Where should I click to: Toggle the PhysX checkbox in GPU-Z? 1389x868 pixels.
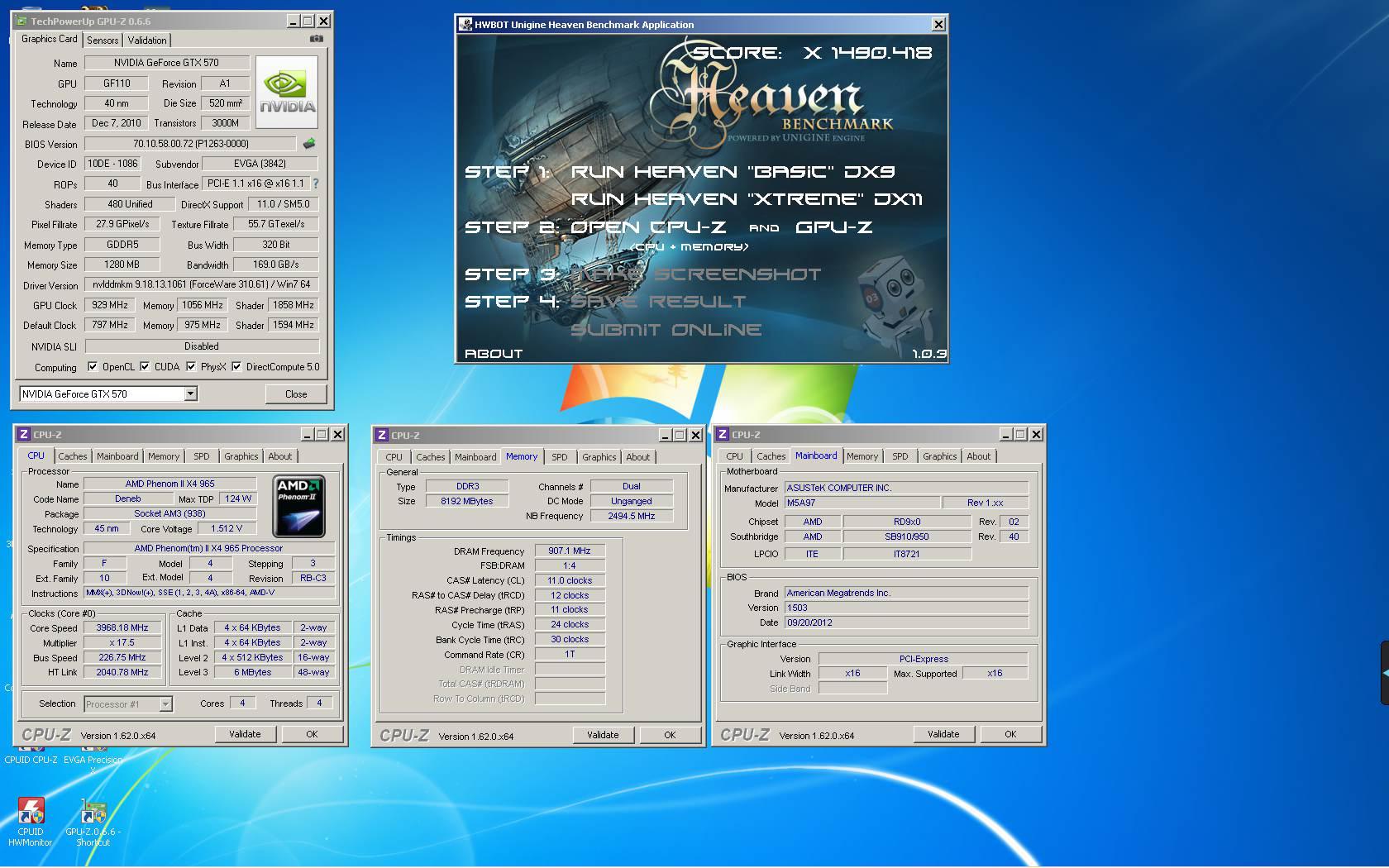191,367
